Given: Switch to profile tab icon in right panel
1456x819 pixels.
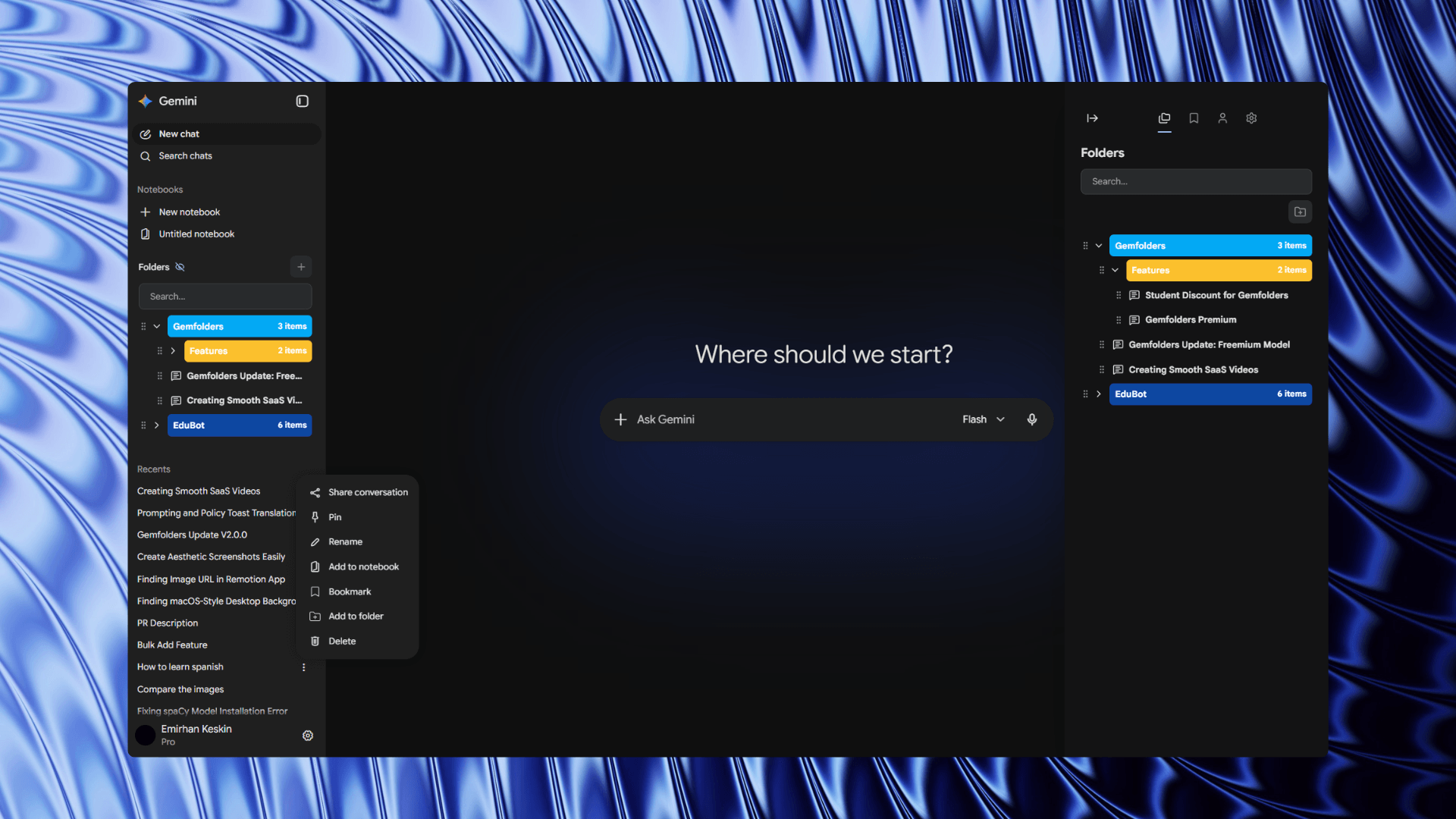Looking at the screenshot, I should [1222, 118].
